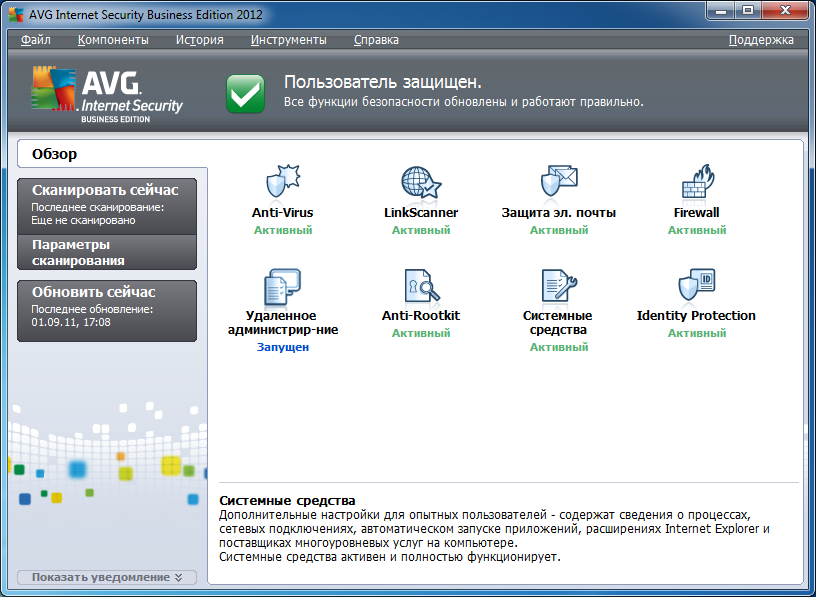Click Активный status under Firewall

[x=697, y=230]
